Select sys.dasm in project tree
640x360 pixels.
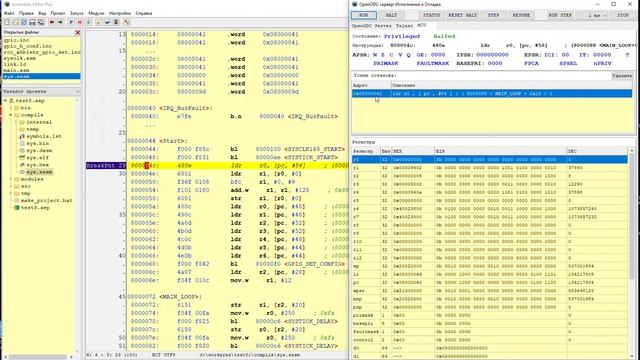coord(39,151)
